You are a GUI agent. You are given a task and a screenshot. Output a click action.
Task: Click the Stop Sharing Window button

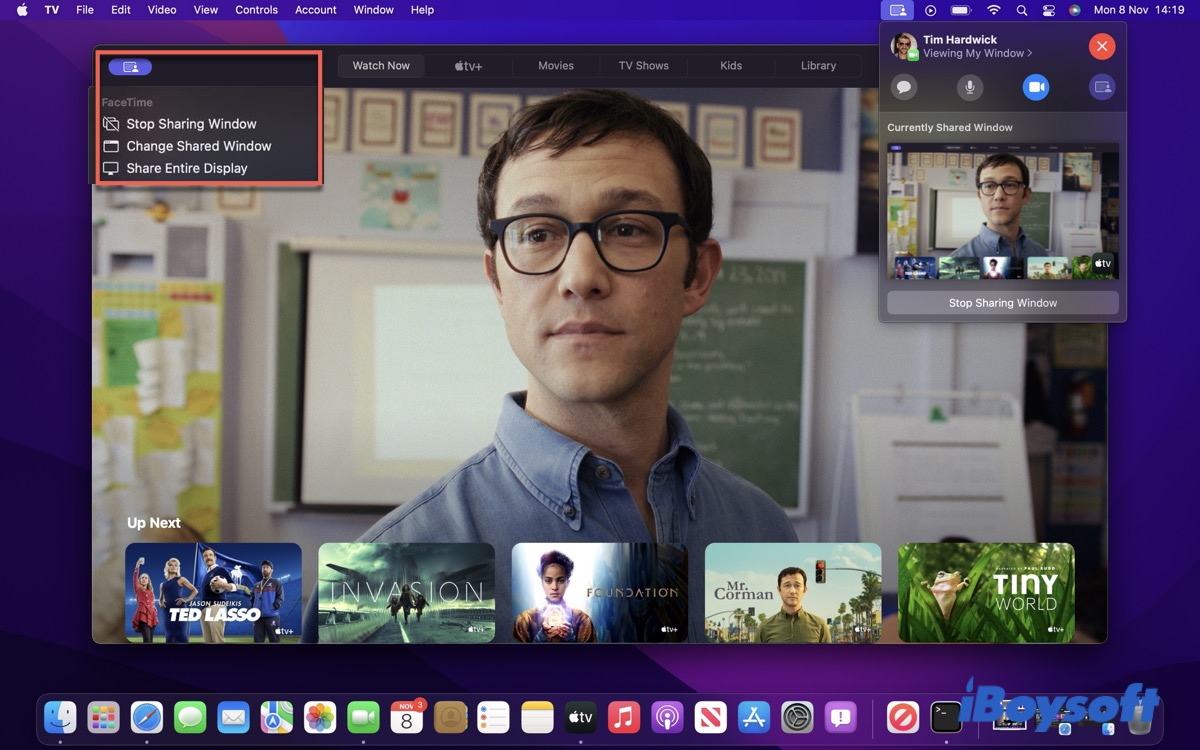(1002, 303)
